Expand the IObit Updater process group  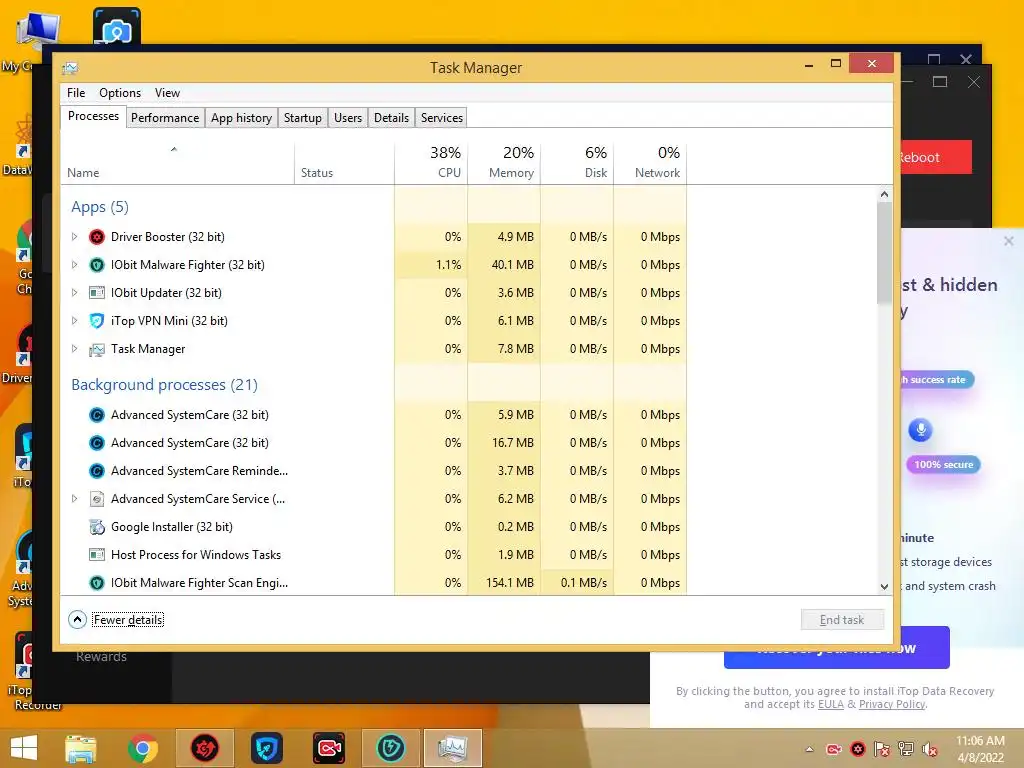74,293
